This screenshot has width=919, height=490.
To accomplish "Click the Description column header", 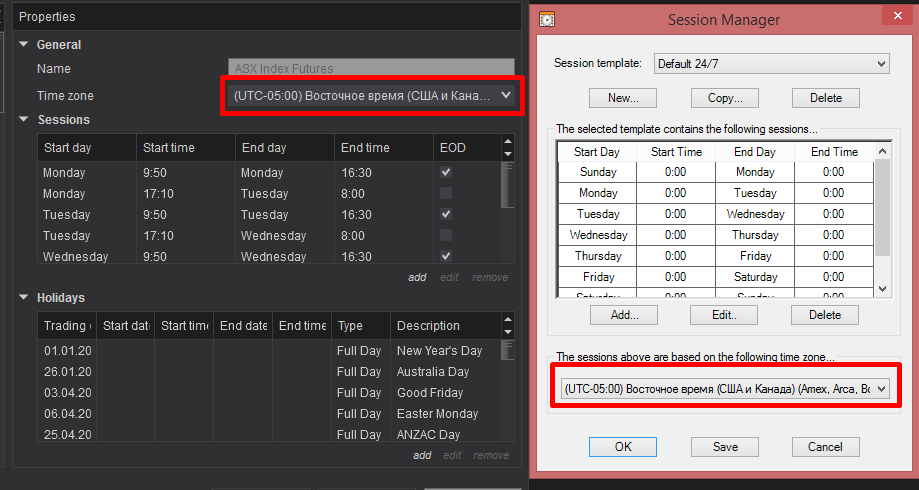I will point(446,326).
